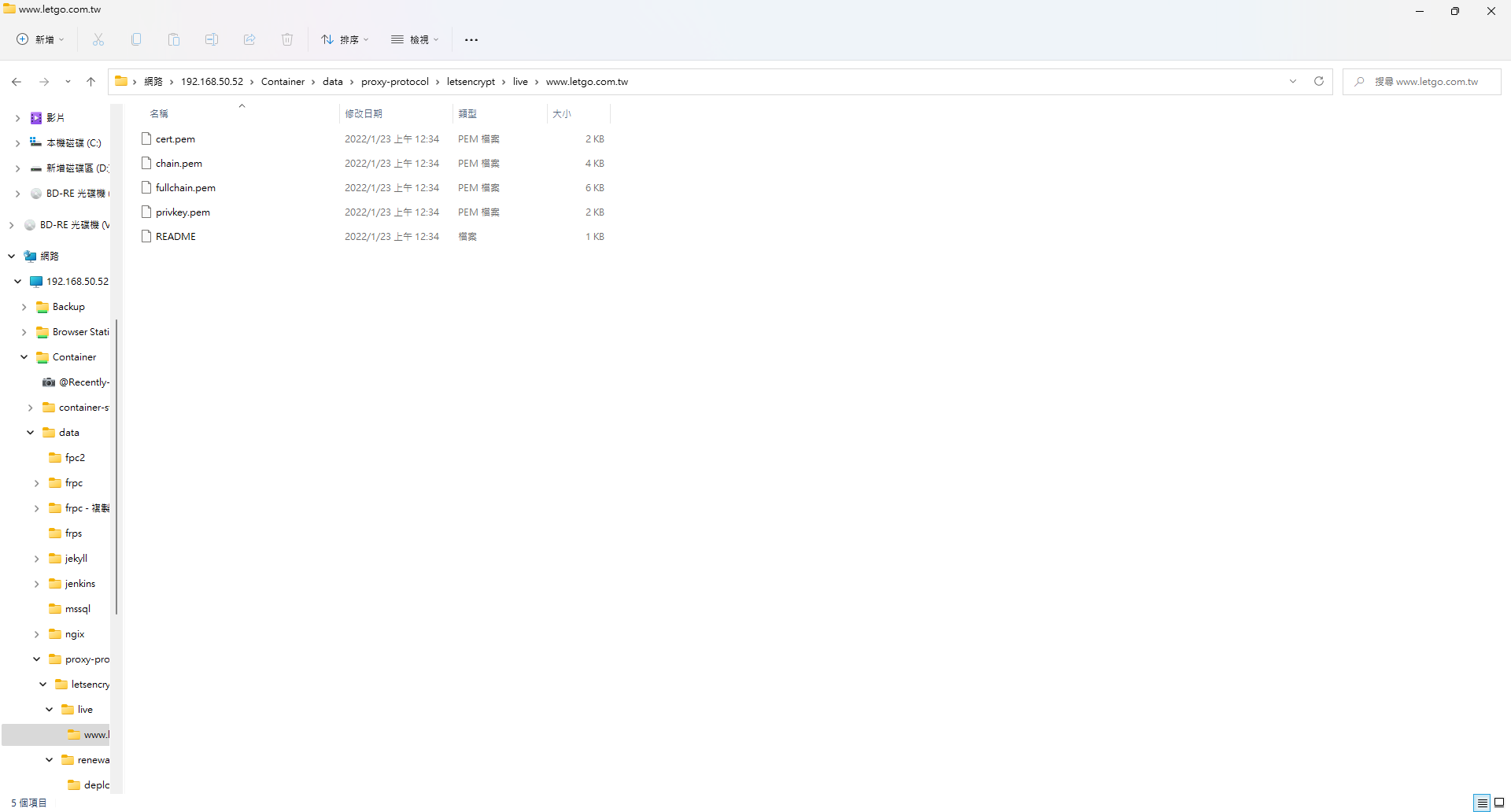
Task: Click the Copy icon in toolbar
Action: coord(136,39)
